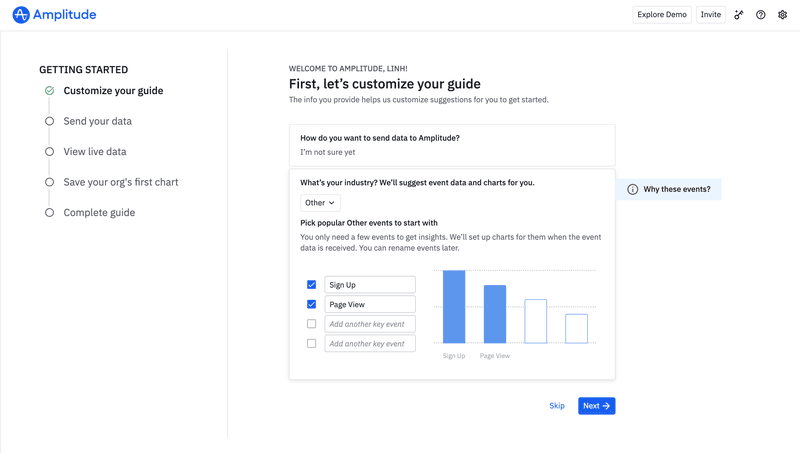This screenshot has height=453, width=800.
Task: Click the Skip link
Action: pos(557,406)
